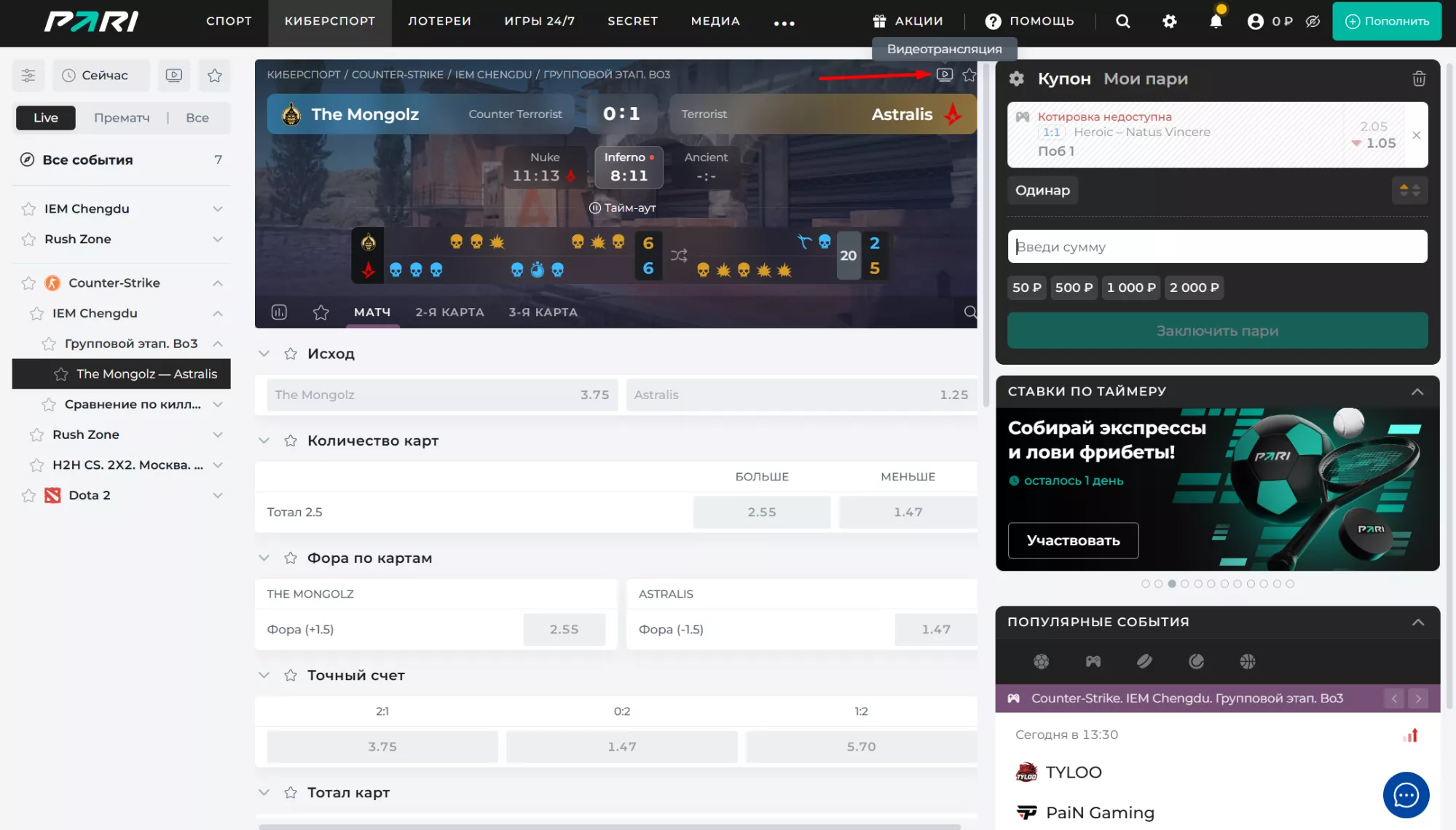Open the Лотереи top menu item

439,21
